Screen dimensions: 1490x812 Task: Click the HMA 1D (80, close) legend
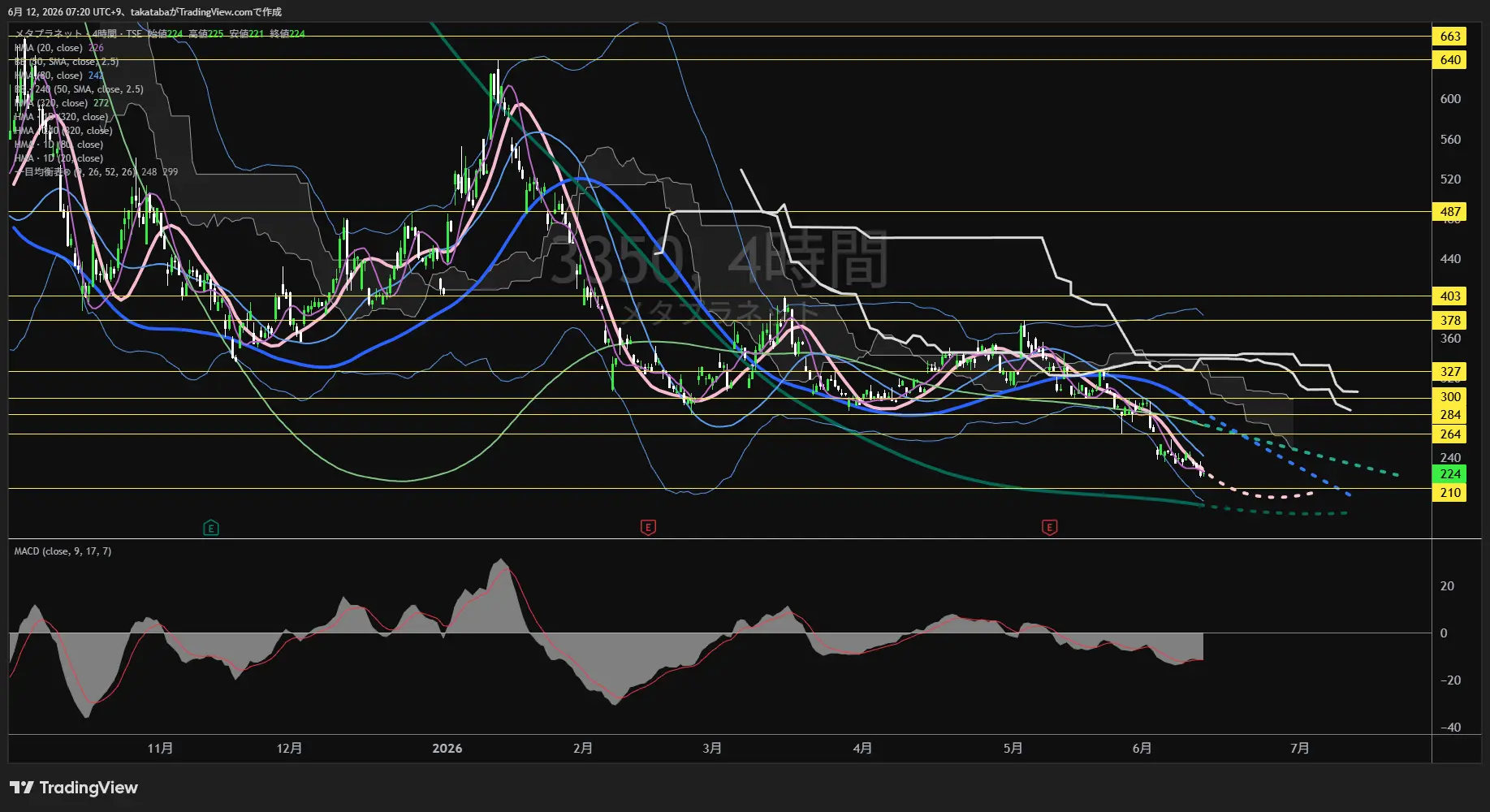[58, 145]
